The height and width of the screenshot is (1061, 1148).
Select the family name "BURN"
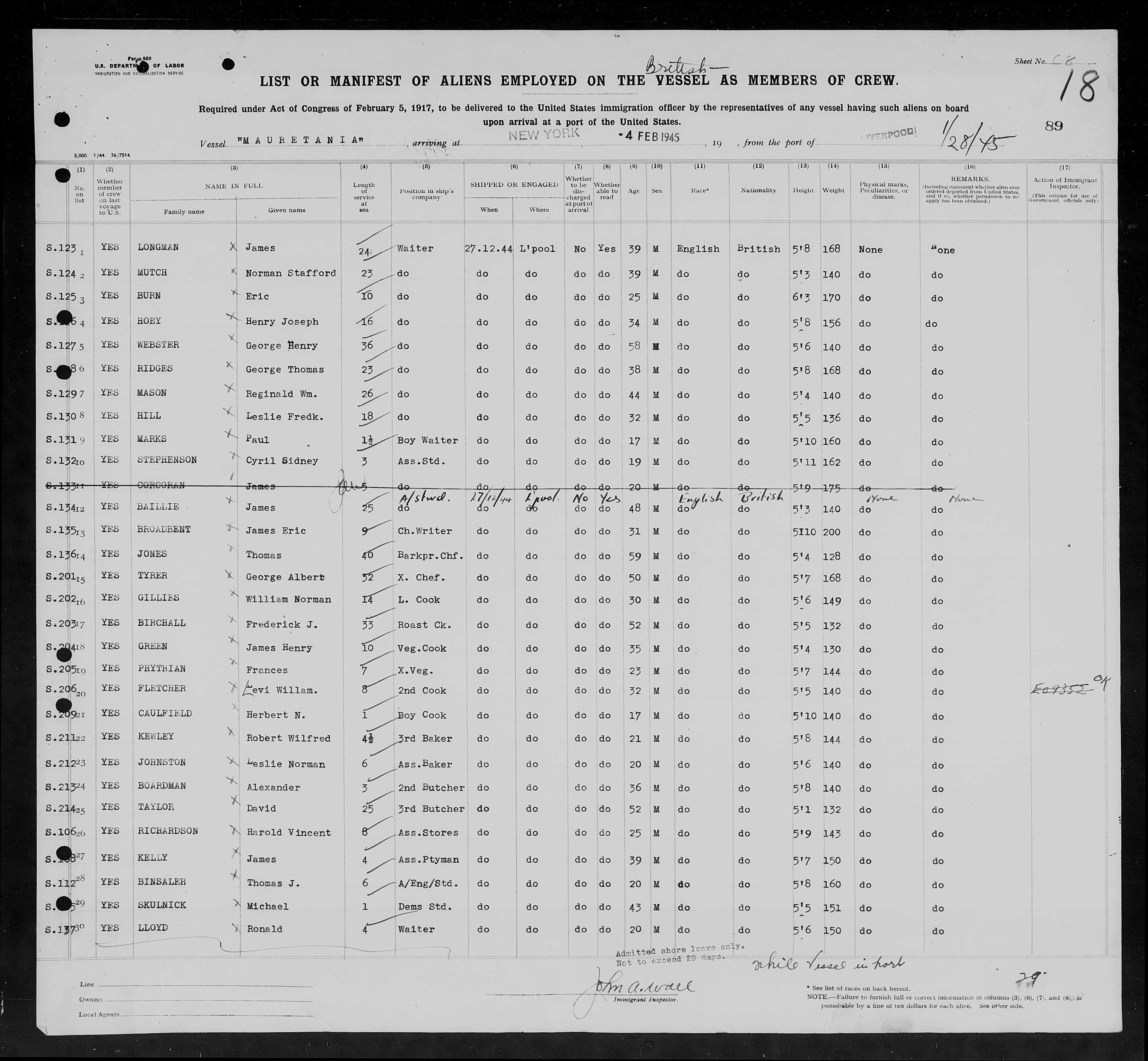tap(149, 296)
